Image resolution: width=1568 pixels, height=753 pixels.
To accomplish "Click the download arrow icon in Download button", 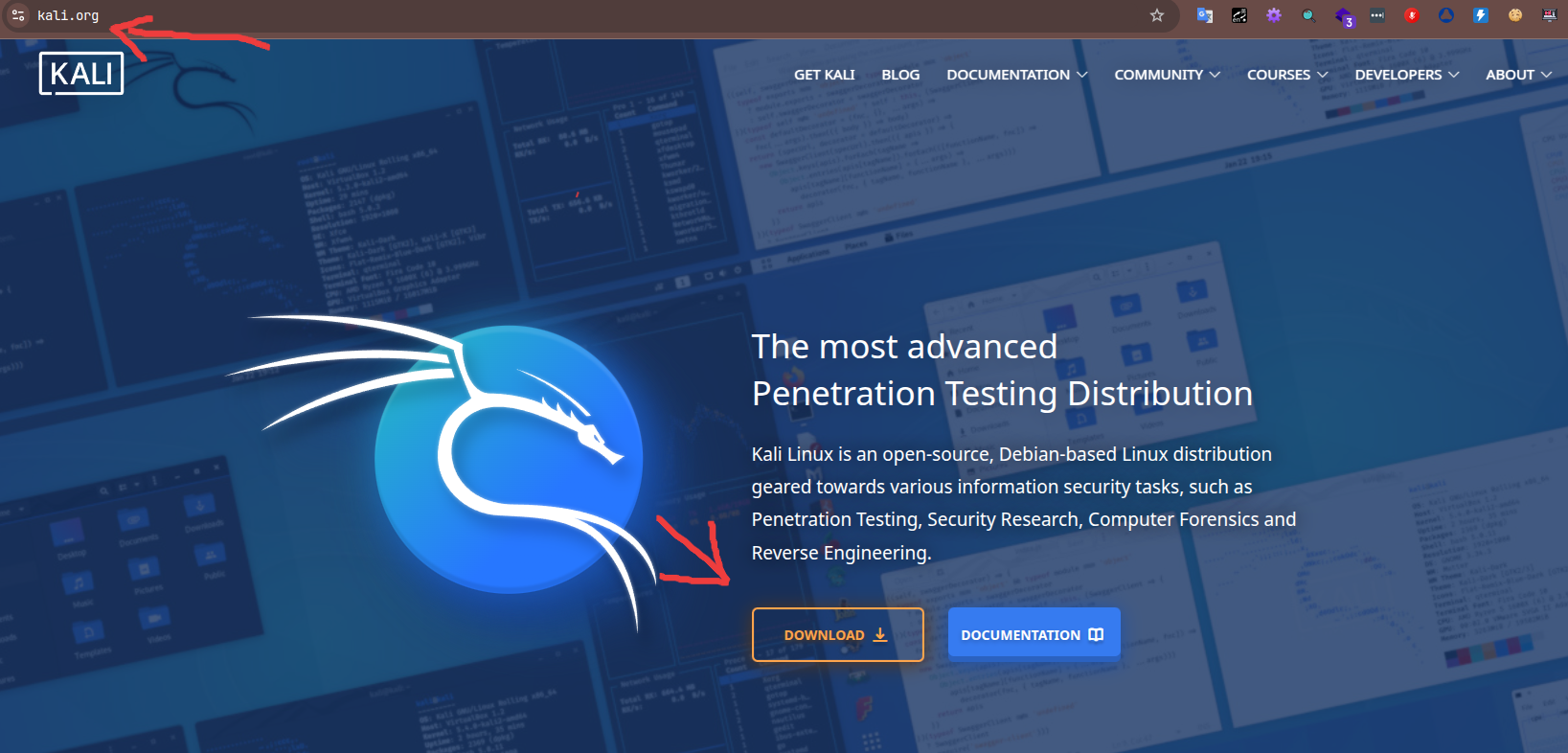I will tap(880, 635).
